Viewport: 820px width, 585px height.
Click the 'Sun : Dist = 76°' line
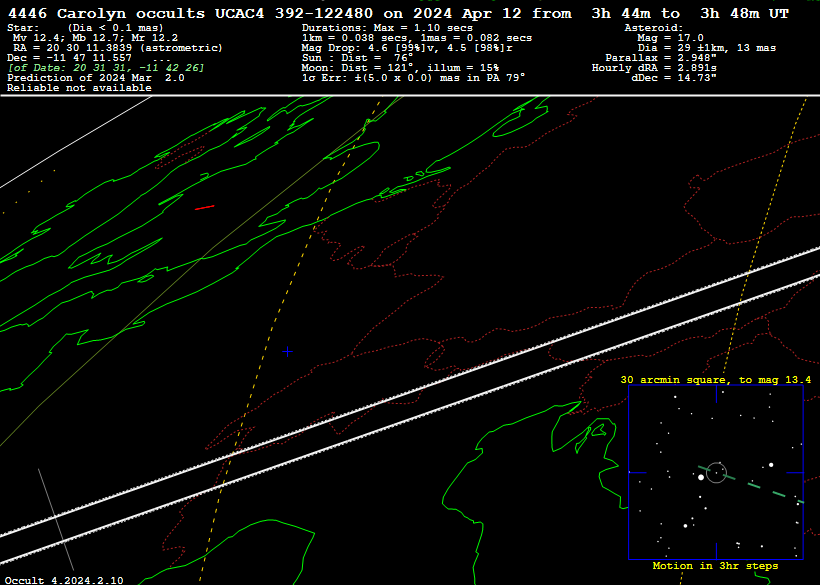358,58
